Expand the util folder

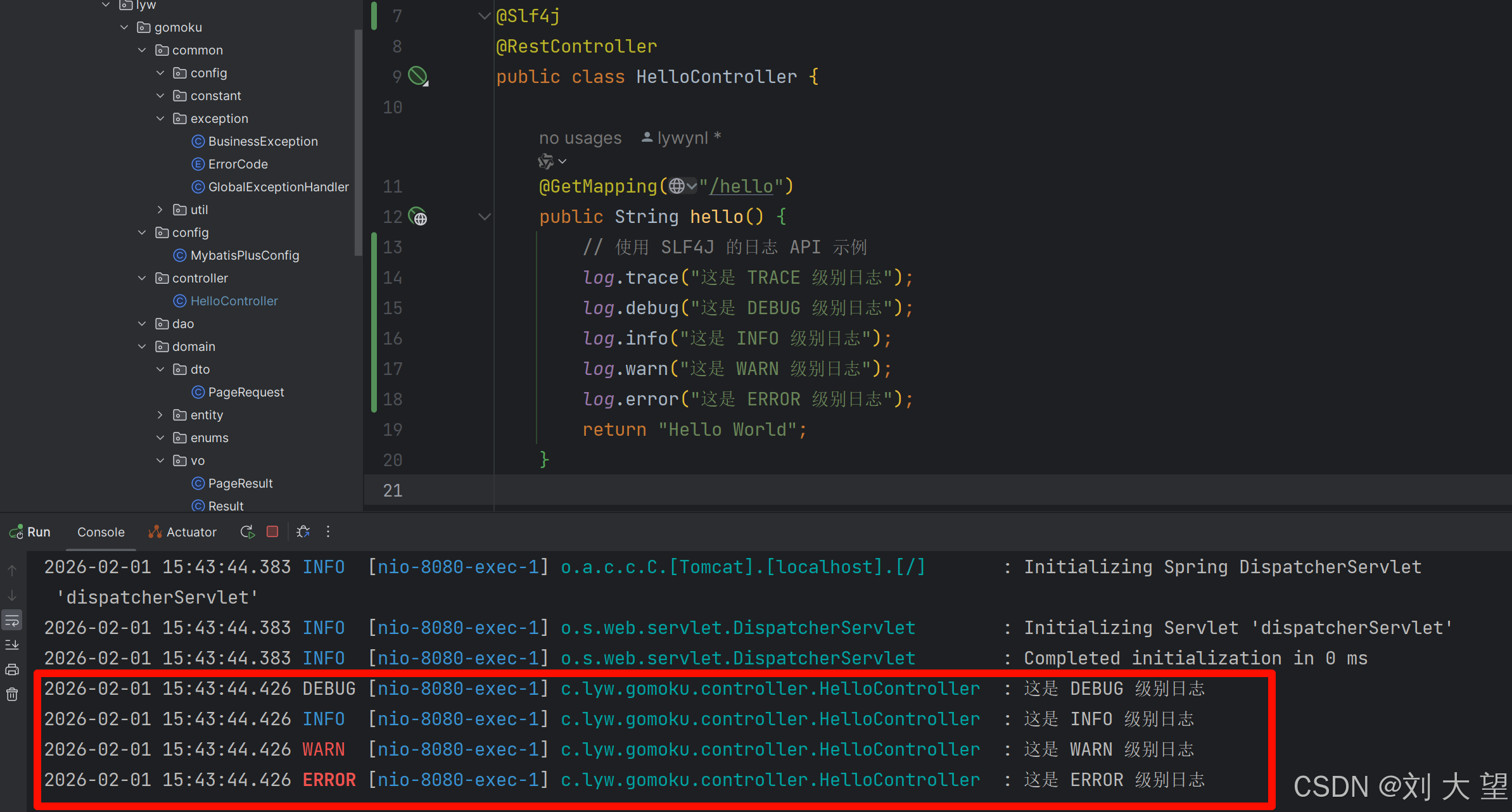point(160,210)
